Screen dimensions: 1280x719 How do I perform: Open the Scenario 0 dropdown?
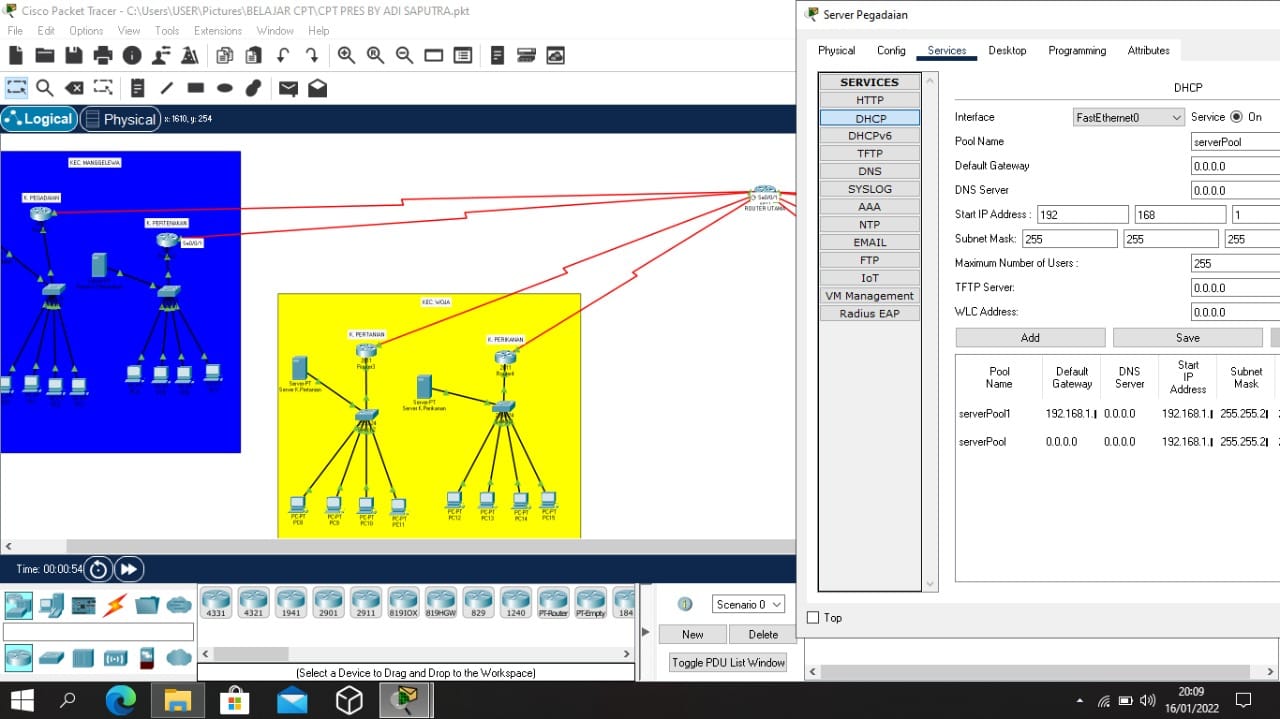pos(748,604)
